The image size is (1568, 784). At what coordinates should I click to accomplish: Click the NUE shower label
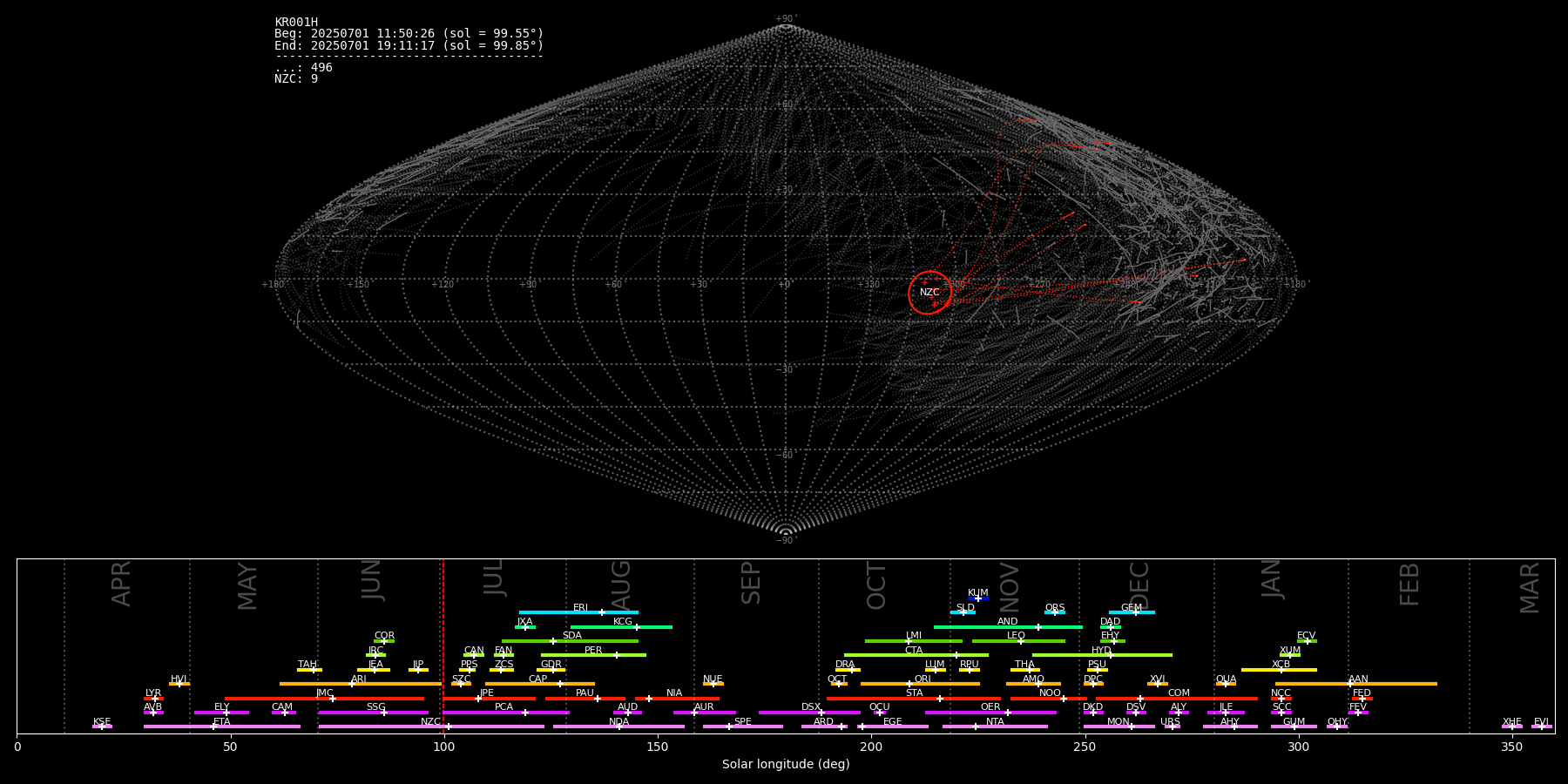pyautogui.click(x=713, y=679)
